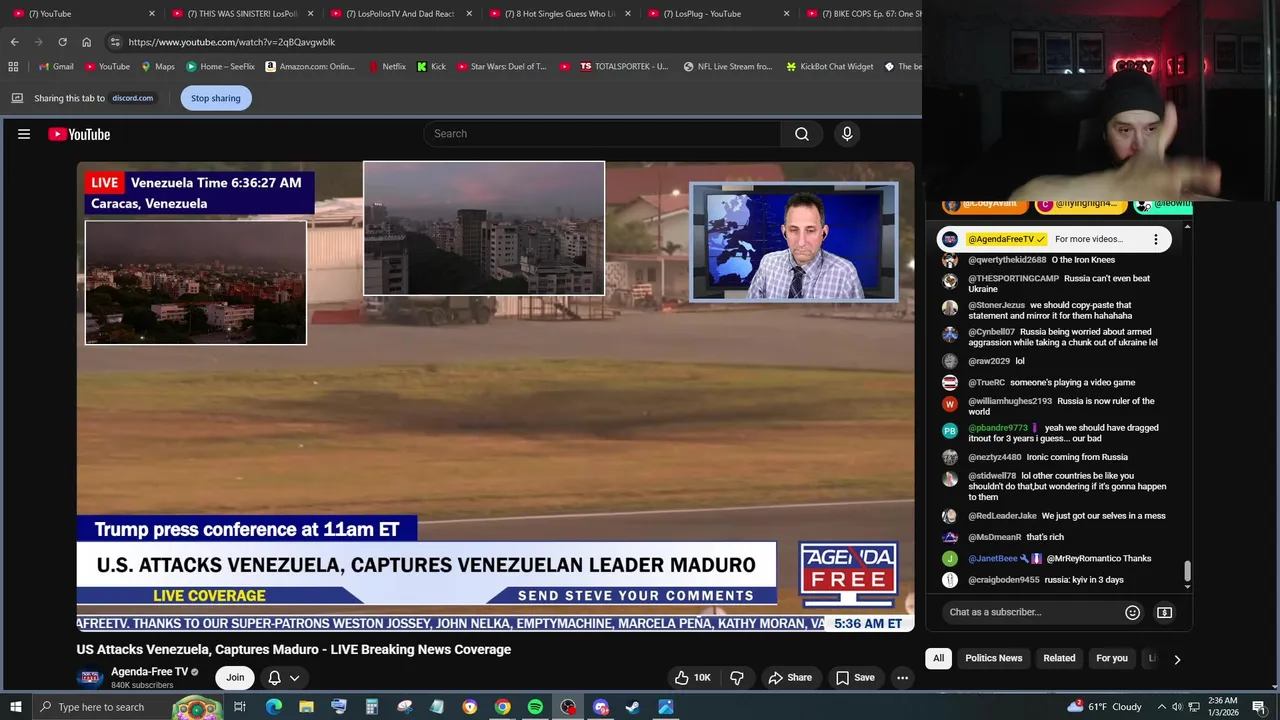Open the Gmail bookmark
This screenshot has height=720, width=1280.
point(54,67)
